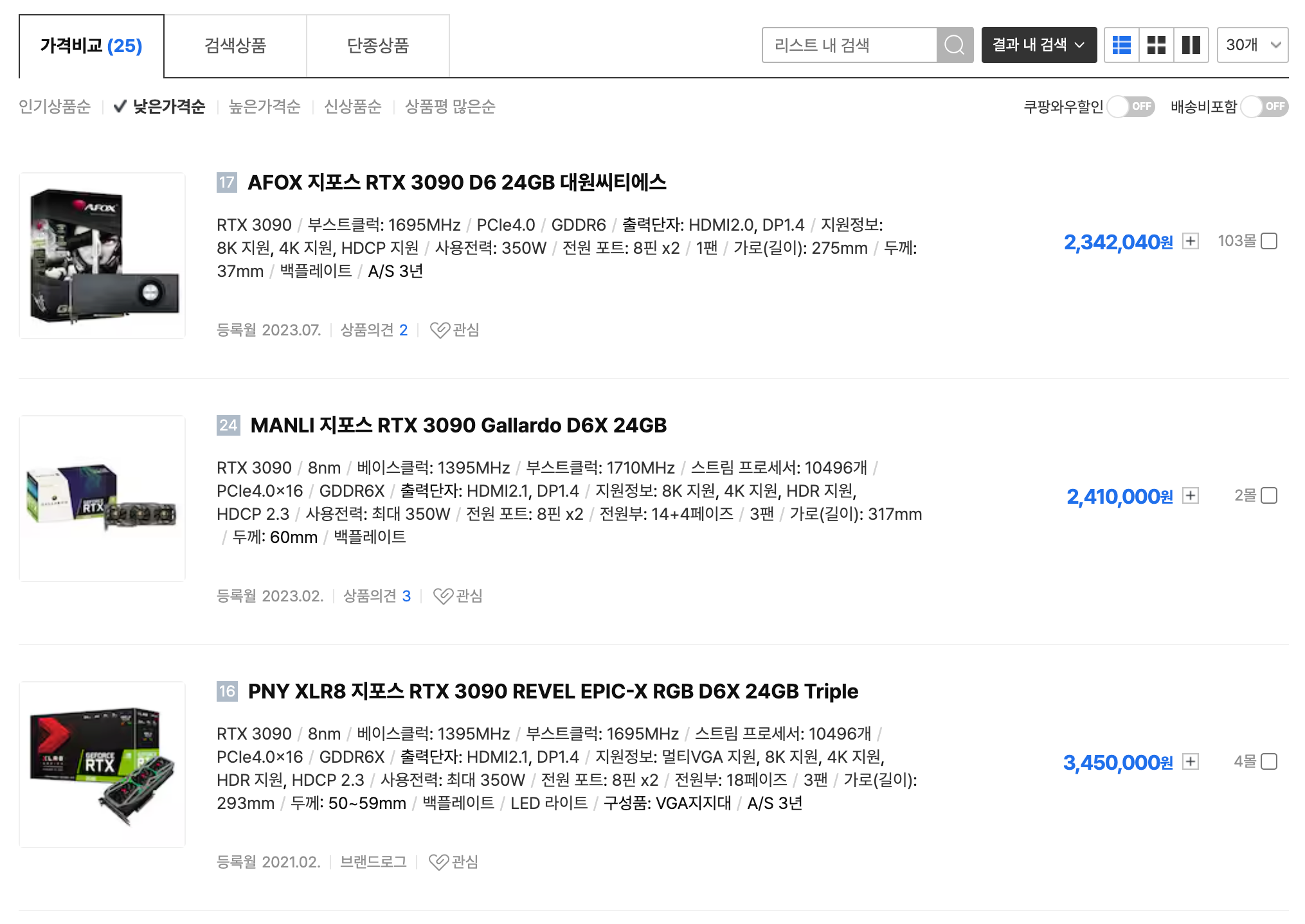Switch to grid view layout icon
Image resolution: width=1305 pixels, height=924 pixels.
[x=1156, y=45]
